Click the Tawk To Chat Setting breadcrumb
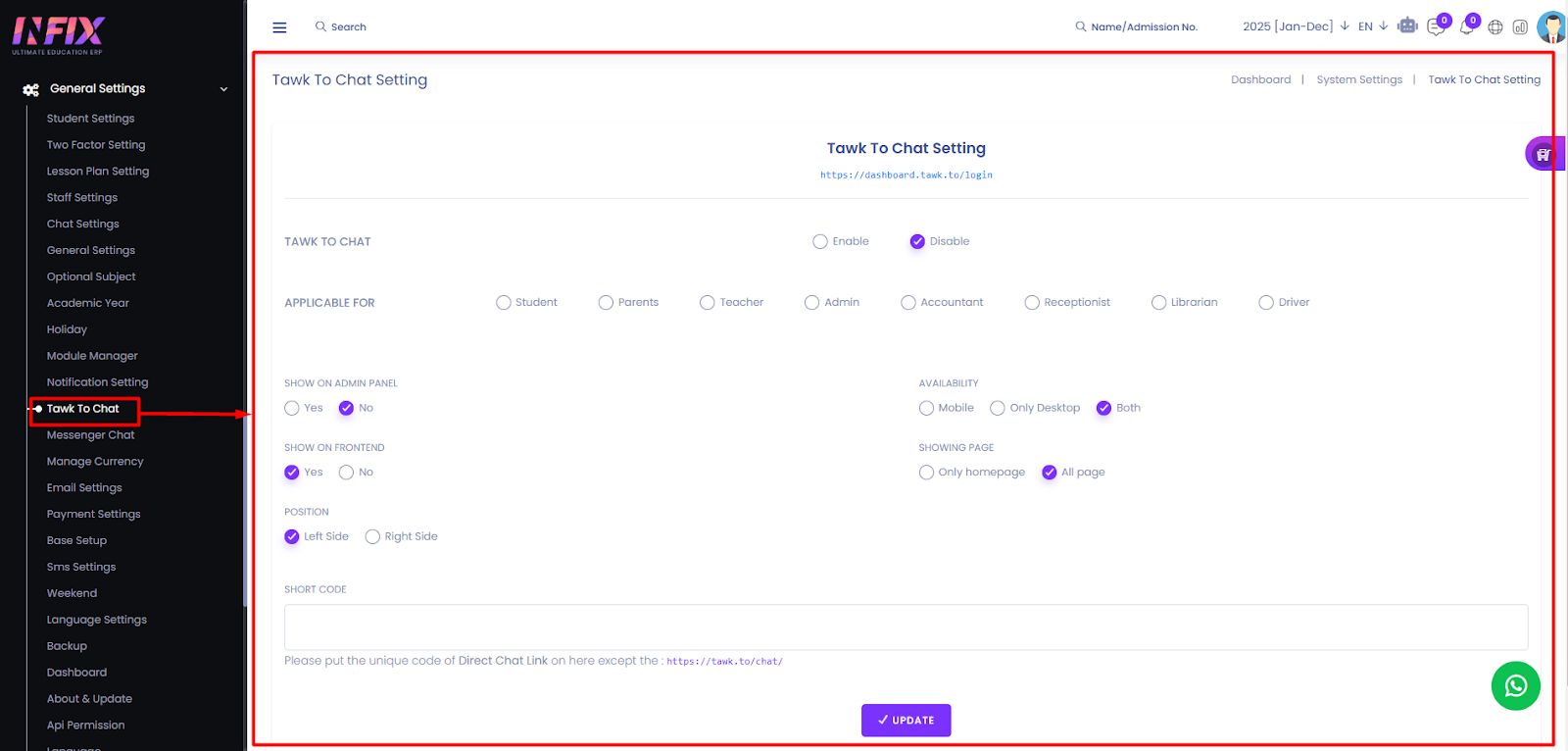Viewport: 1568px width, 751px height. point(1485,80)
